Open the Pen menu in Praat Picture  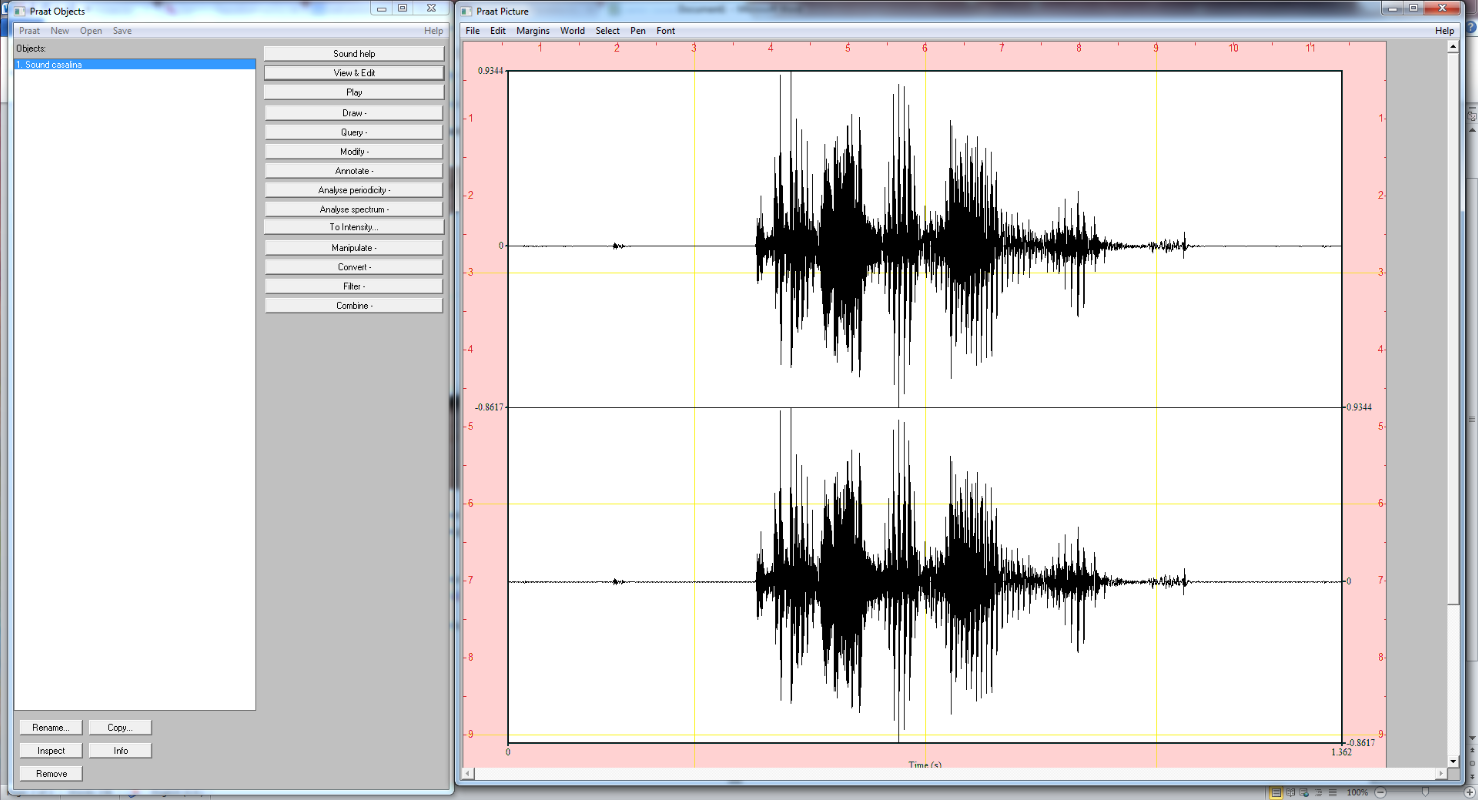click(638, 31)
